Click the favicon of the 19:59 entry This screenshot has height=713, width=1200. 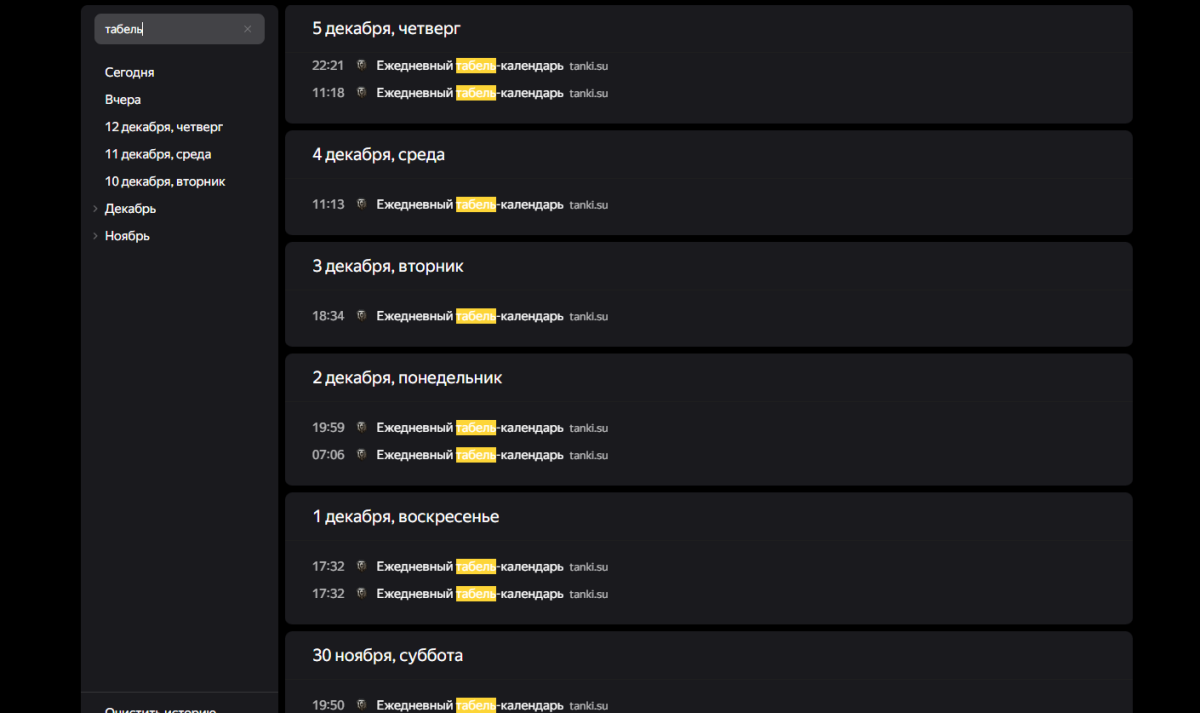pyautogui.click(x=361, y=427)
